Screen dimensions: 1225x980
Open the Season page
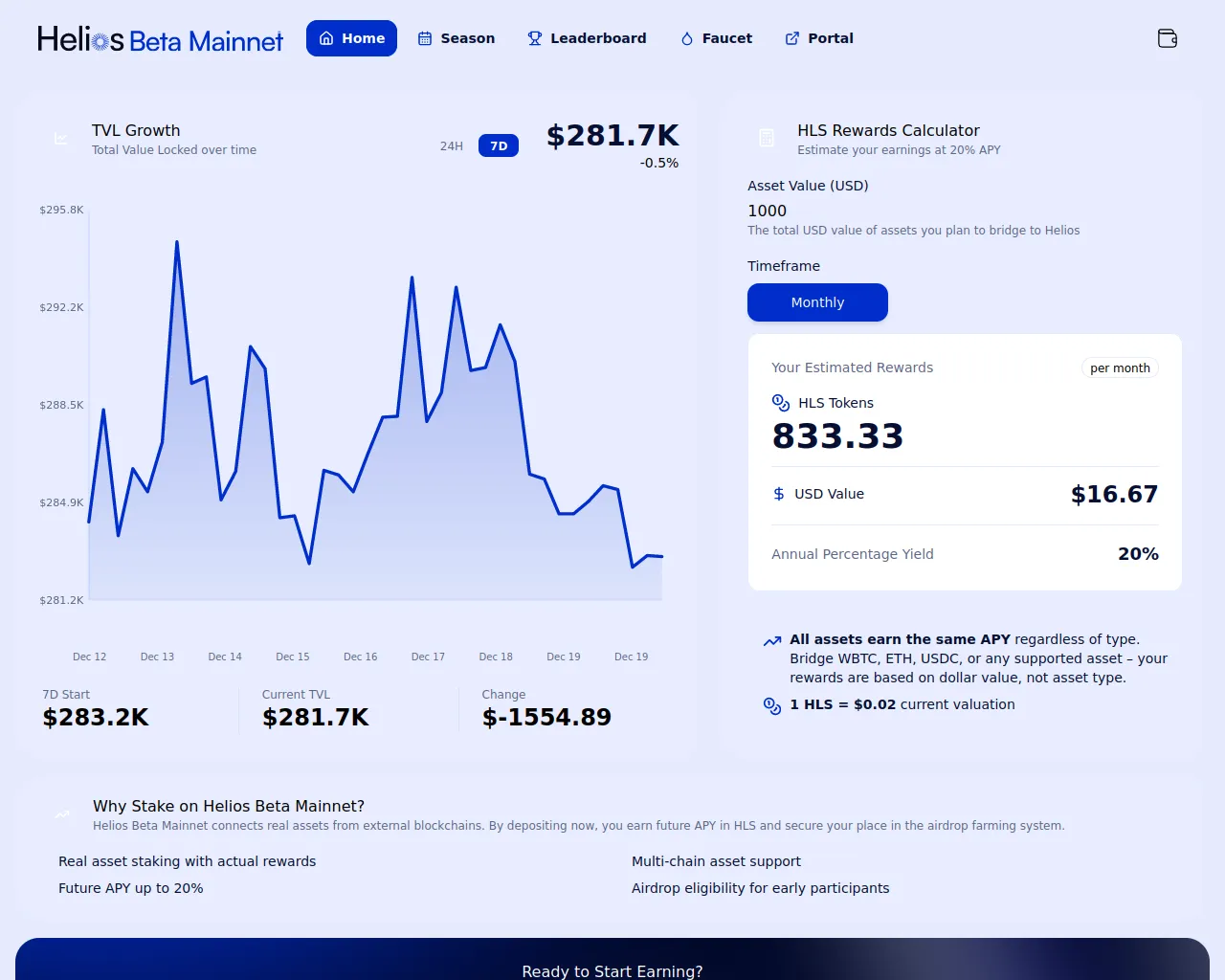click(457, 38)
